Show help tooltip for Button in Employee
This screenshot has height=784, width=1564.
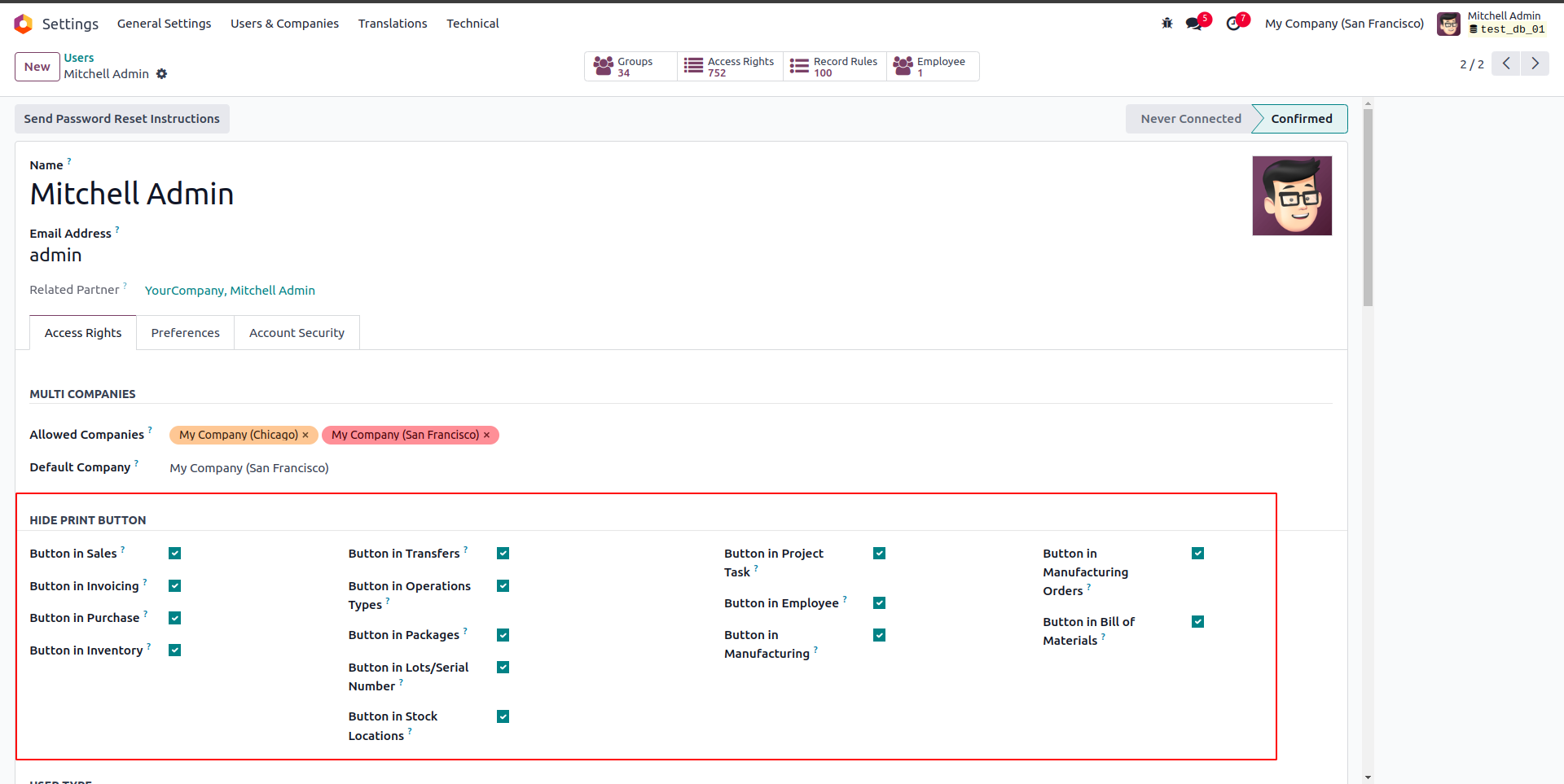click(x=845, y=599)
